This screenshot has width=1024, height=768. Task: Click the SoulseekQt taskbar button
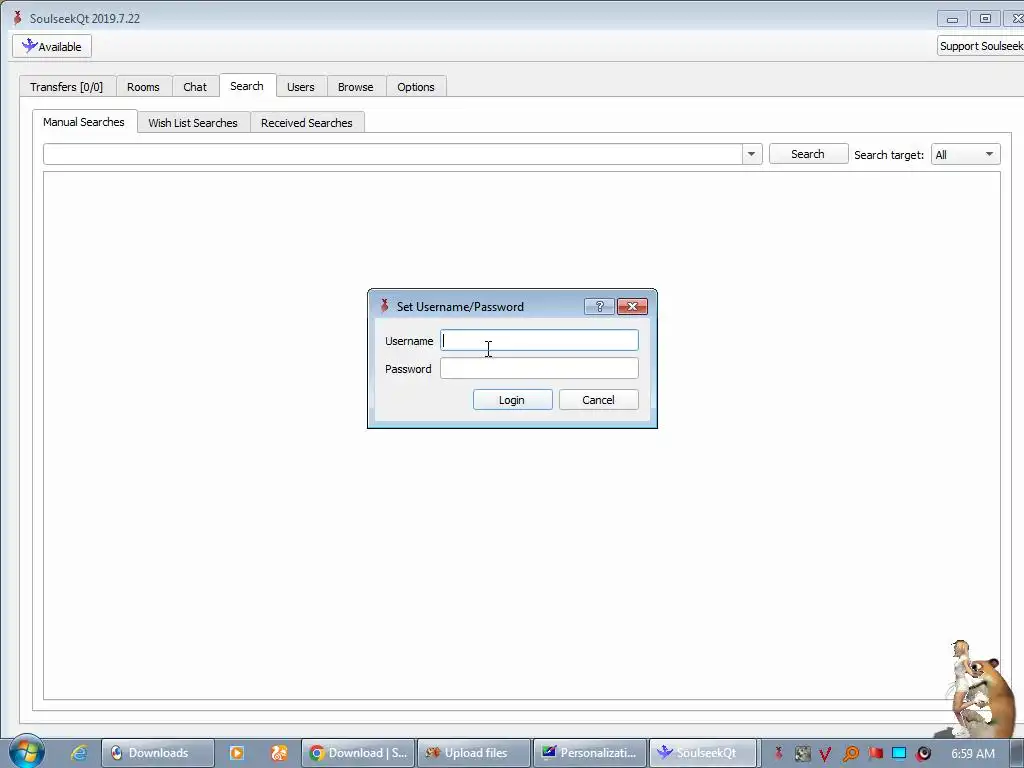tap(703, 753)
